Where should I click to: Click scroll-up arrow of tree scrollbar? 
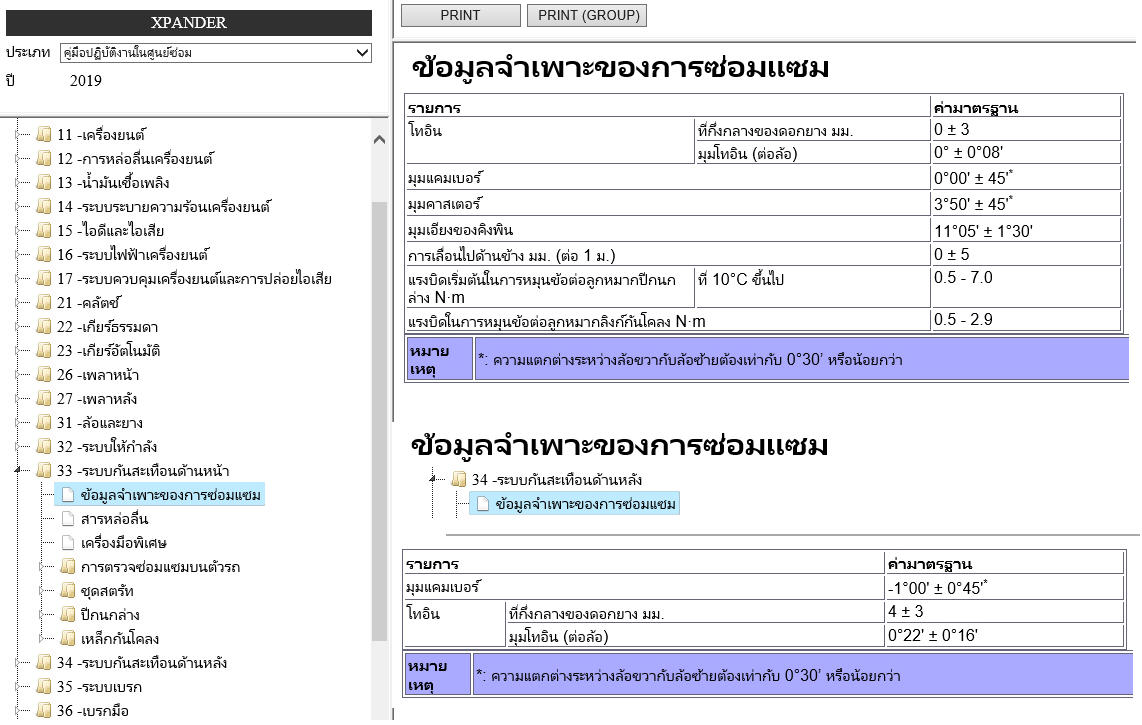[x=379, y=139]
